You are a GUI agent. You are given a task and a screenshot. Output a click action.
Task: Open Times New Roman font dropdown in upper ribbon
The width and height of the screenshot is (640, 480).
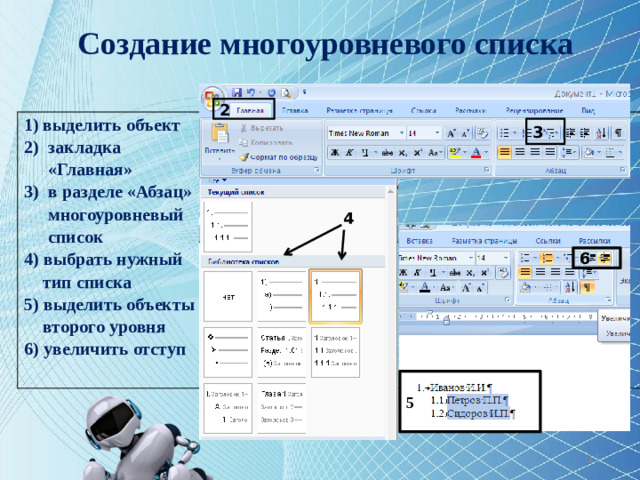coord(402,133)
